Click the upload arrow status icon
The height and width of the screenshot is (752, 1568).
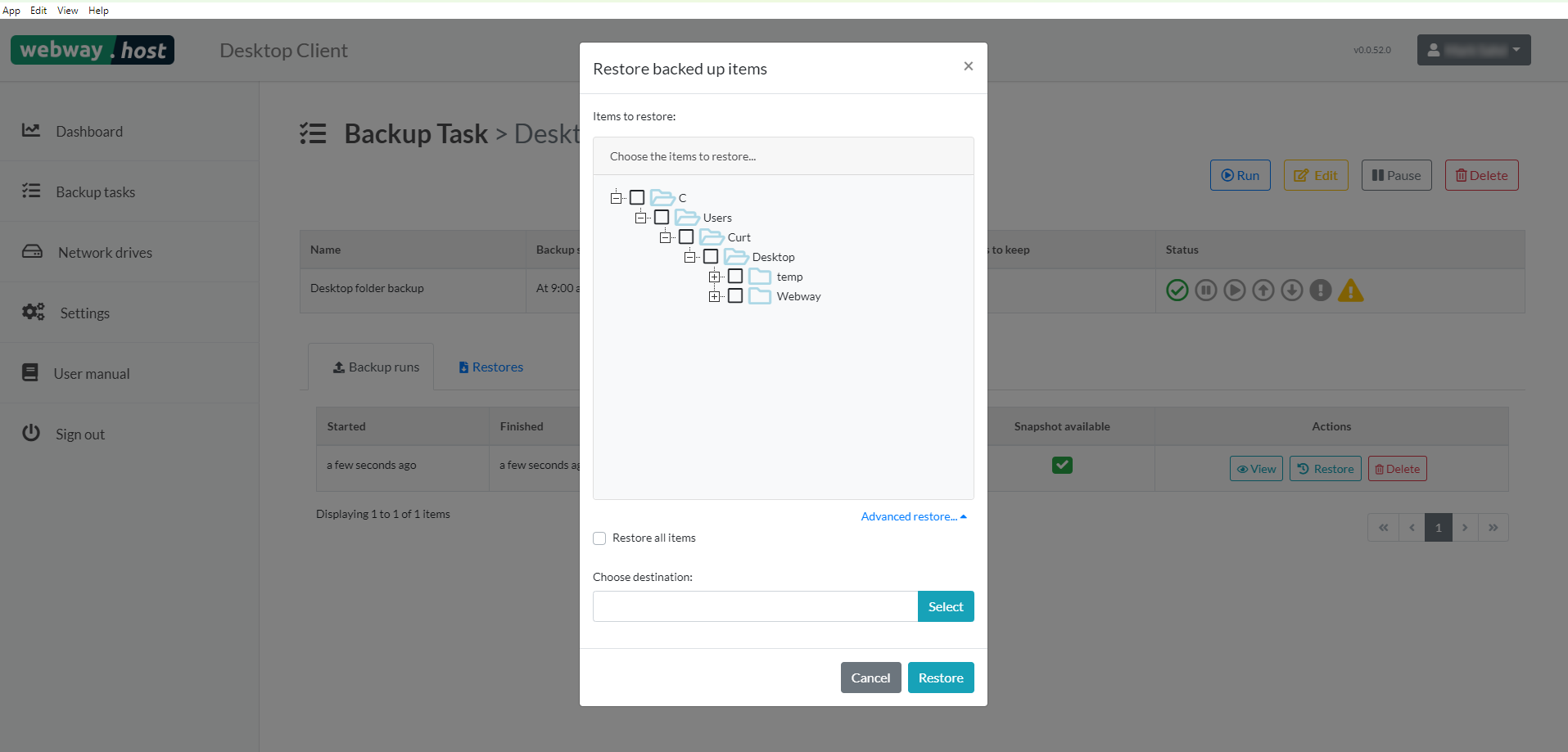point(1263,290)
